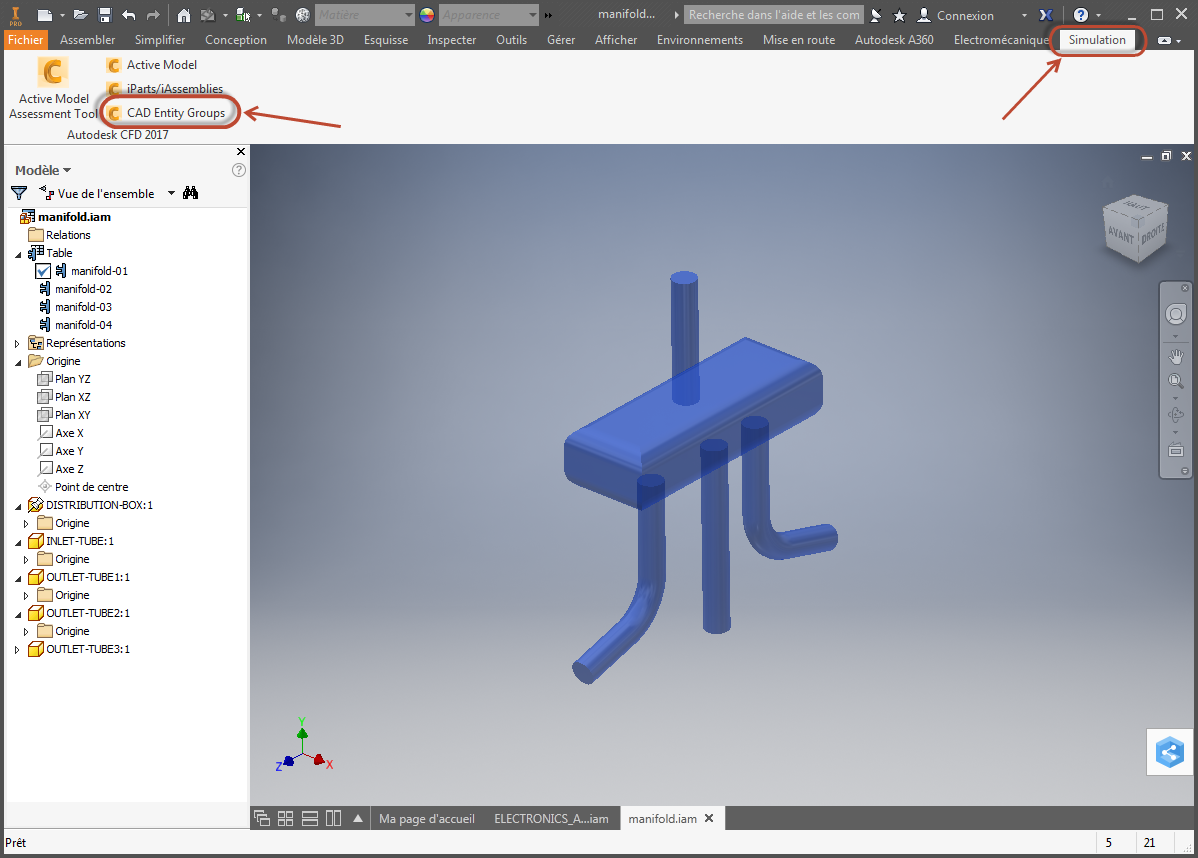Image resolution: width=1198 pixels, height=858 pixels.
Task: Switch to the Modèle 3D ribbon tab
Action: pyautogui.click(x=316, y=40)
